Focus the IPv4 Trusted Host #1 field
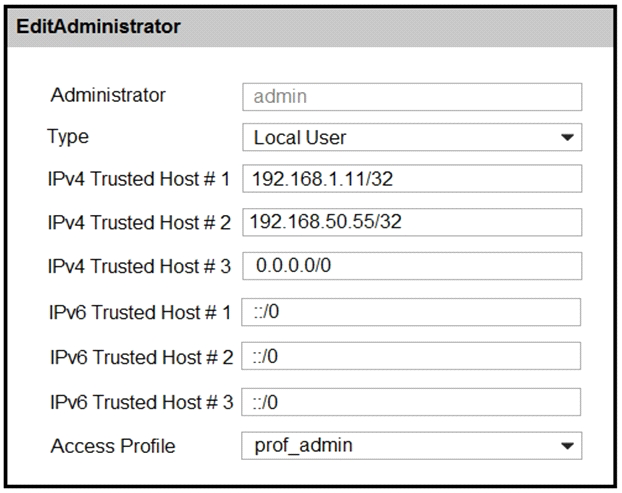 [x=411, y=180]
